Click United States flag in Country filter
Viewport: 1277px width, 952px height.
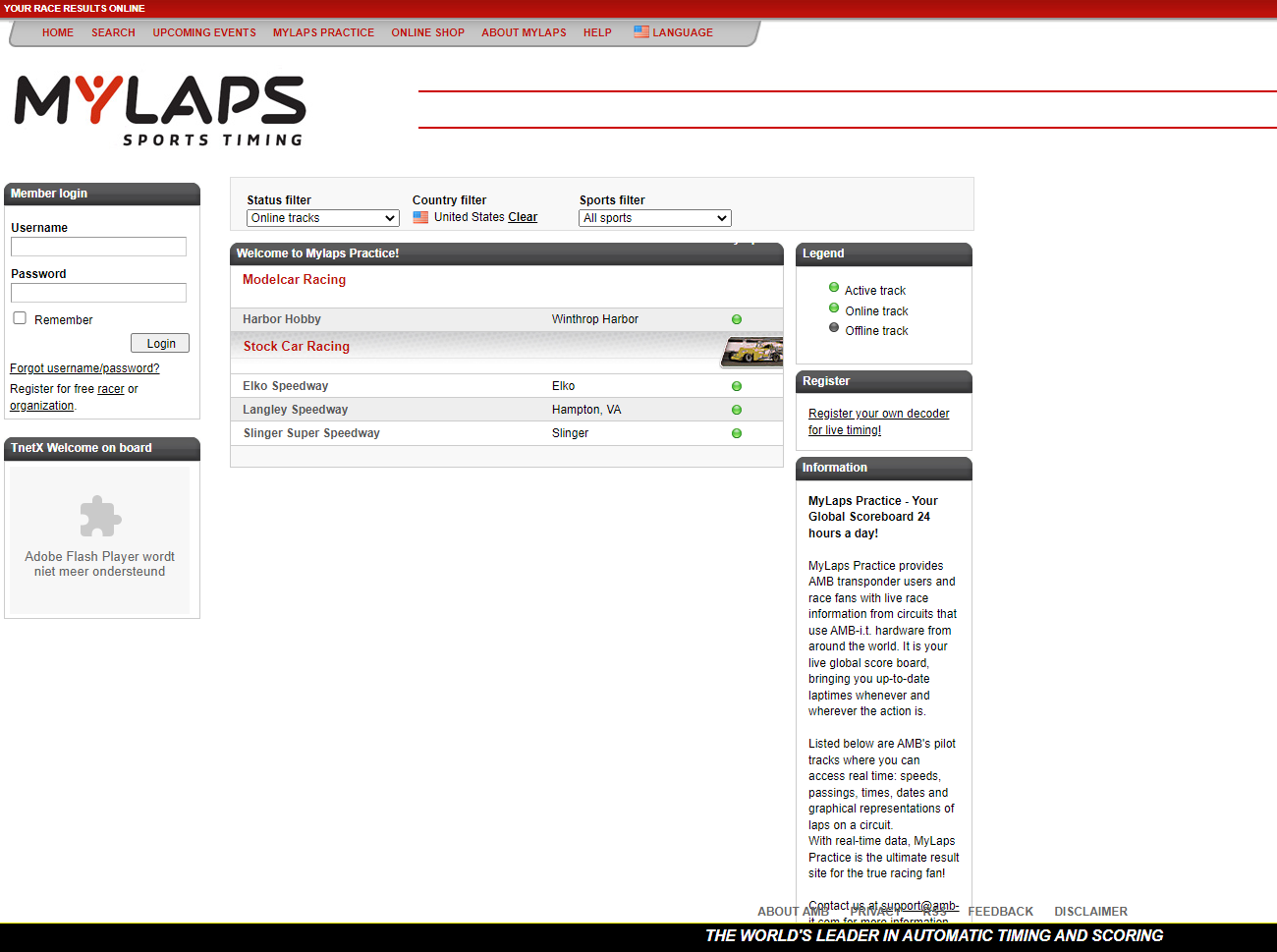point(420,217)
